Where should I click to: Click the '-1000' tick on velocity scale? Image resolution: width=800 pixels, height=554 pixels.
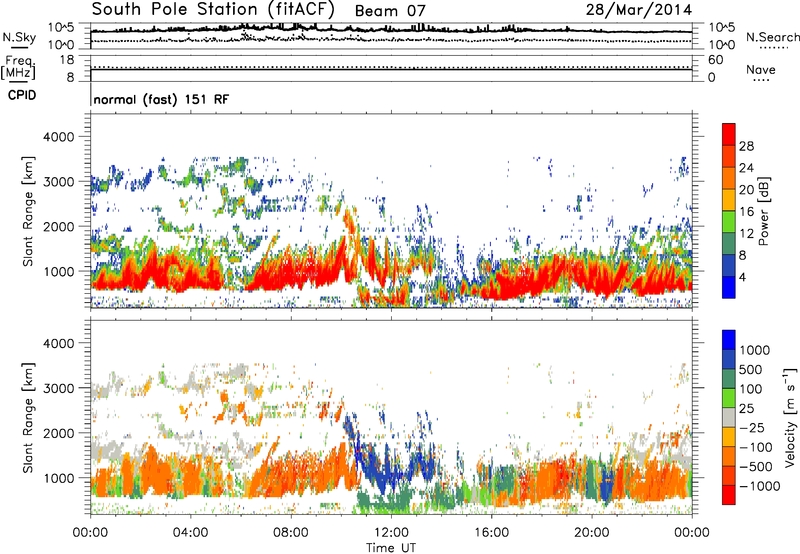(x=759, y=486)
